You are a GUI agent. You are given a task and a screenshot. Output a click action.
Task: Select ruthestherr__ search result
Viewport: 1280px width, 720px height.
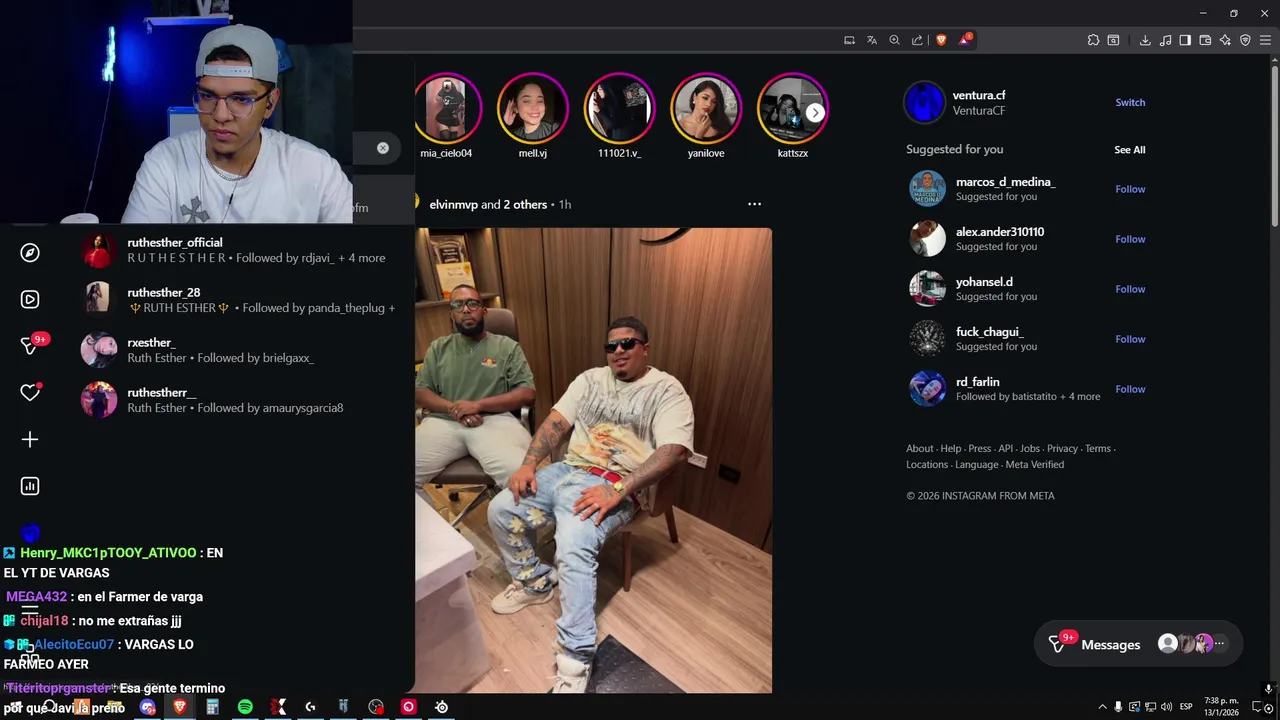[x=240, y=400]
